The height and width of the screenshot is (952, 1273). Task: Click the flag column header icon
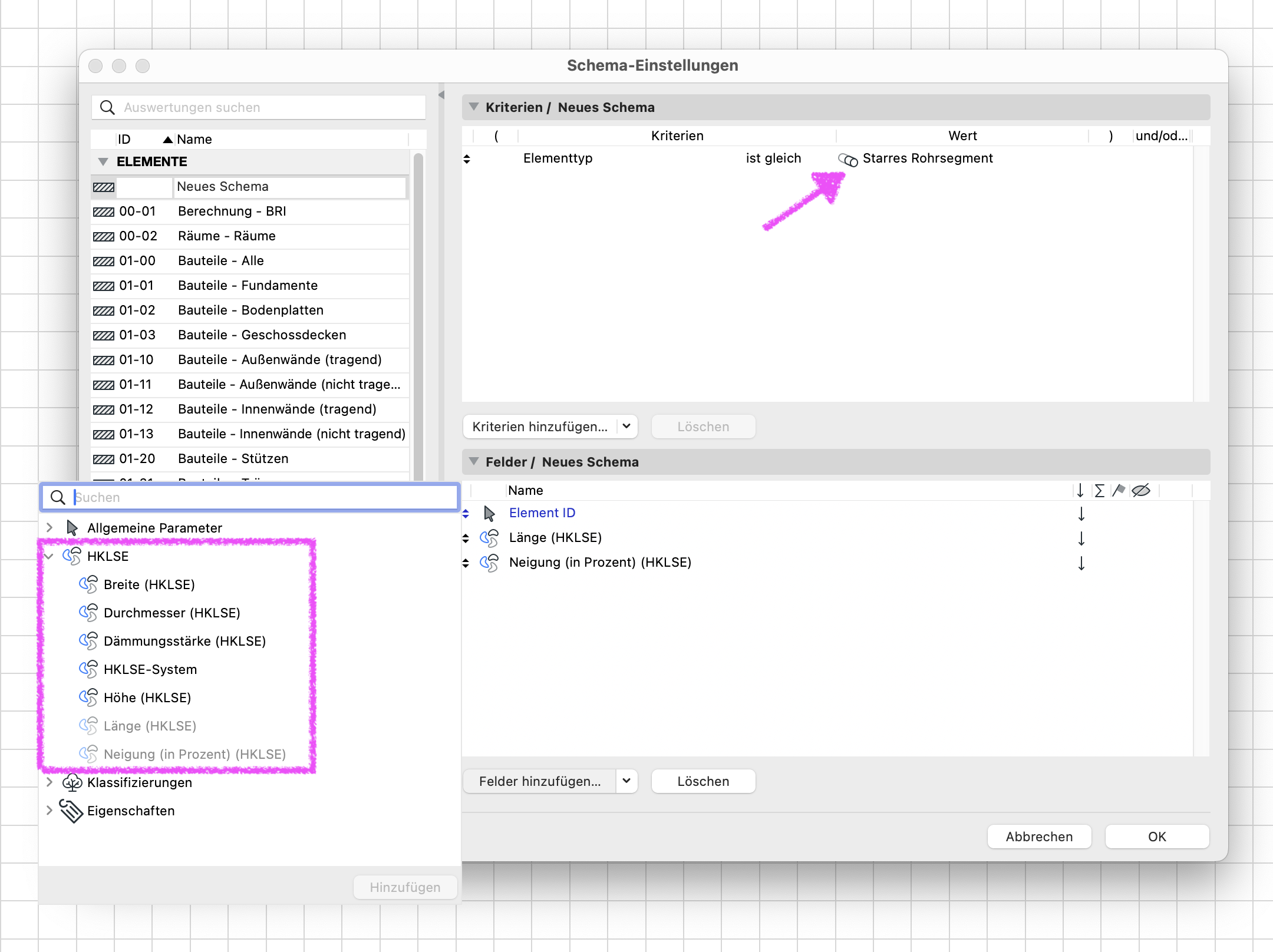[1119, 491]
